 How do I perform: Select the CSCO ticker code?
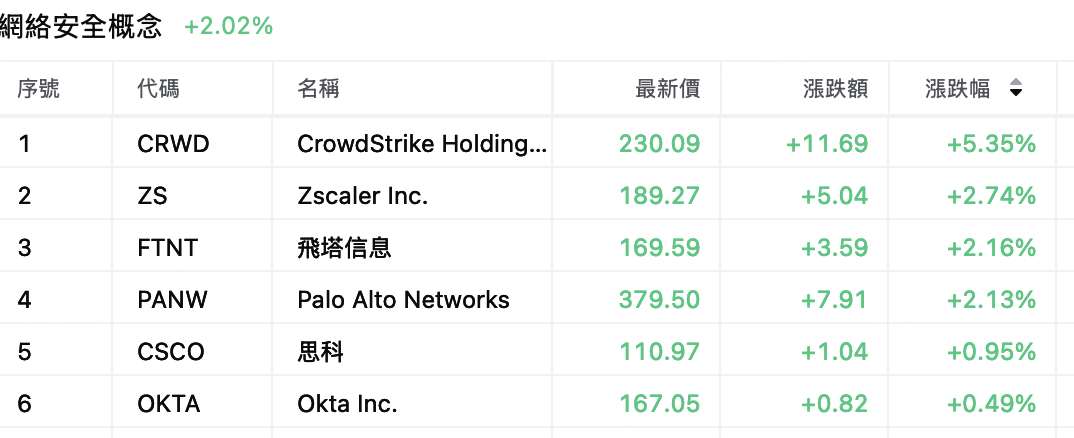(171, 352)
